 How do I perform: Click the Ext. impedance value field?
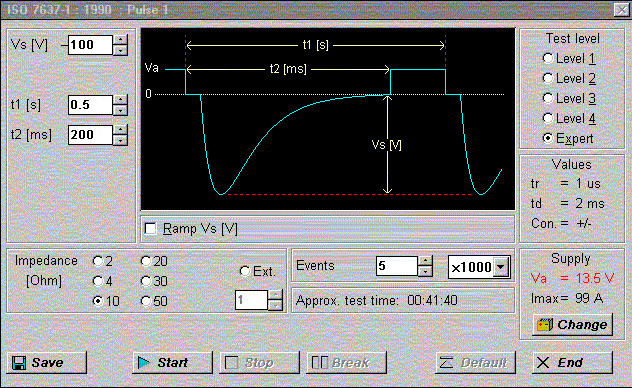(251, 300)
